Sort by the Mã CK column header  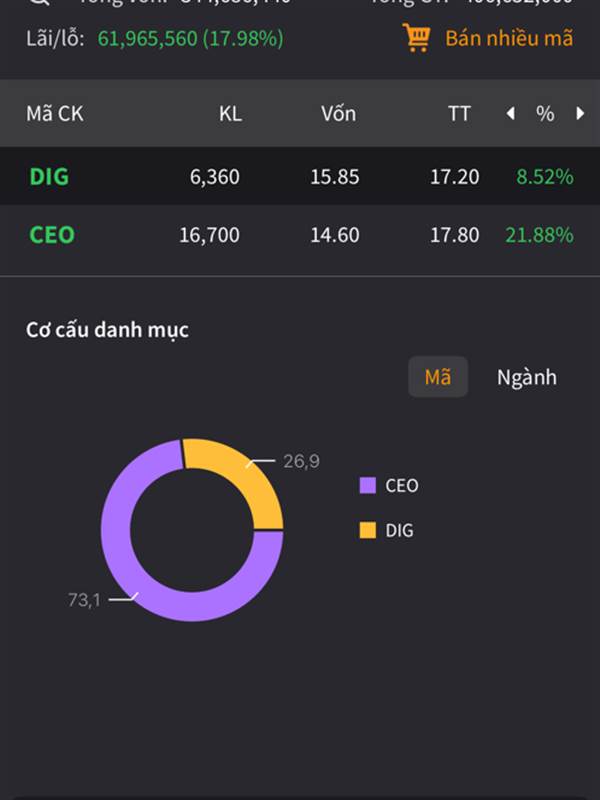(55, 114)
